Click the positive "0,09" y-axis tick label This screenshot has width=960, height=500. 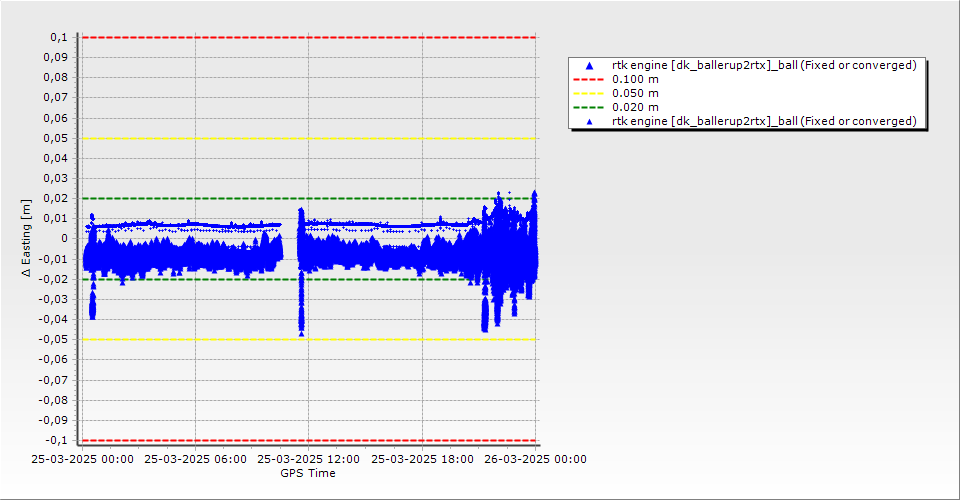56,58
